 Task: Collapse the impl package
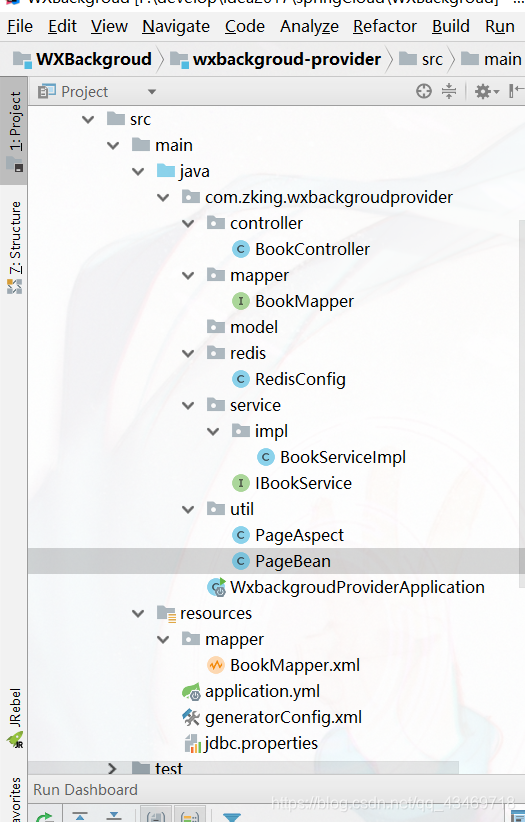coord(213,431)
